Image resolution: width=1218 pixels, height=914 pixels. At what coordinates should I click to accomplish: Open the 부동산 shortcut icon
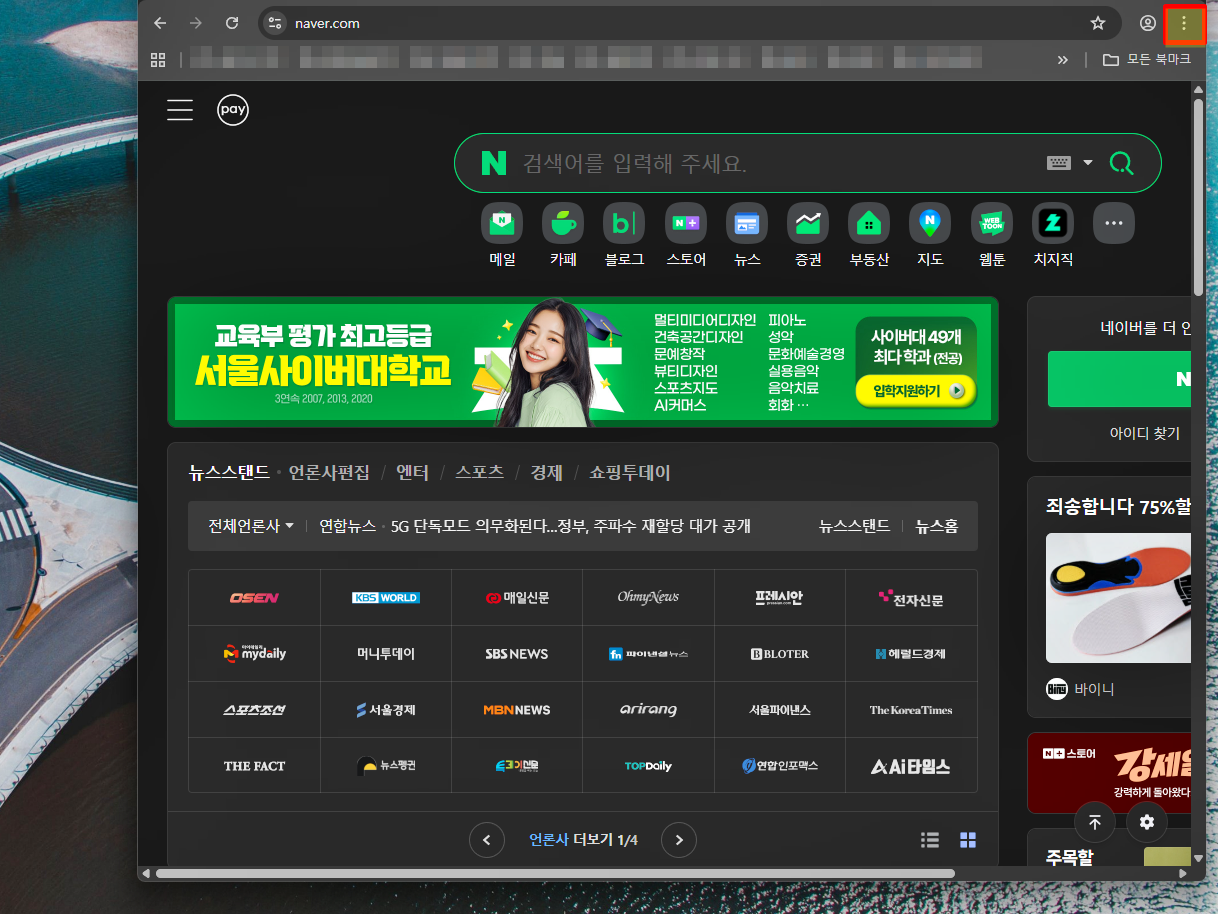[x=869, y=223]
